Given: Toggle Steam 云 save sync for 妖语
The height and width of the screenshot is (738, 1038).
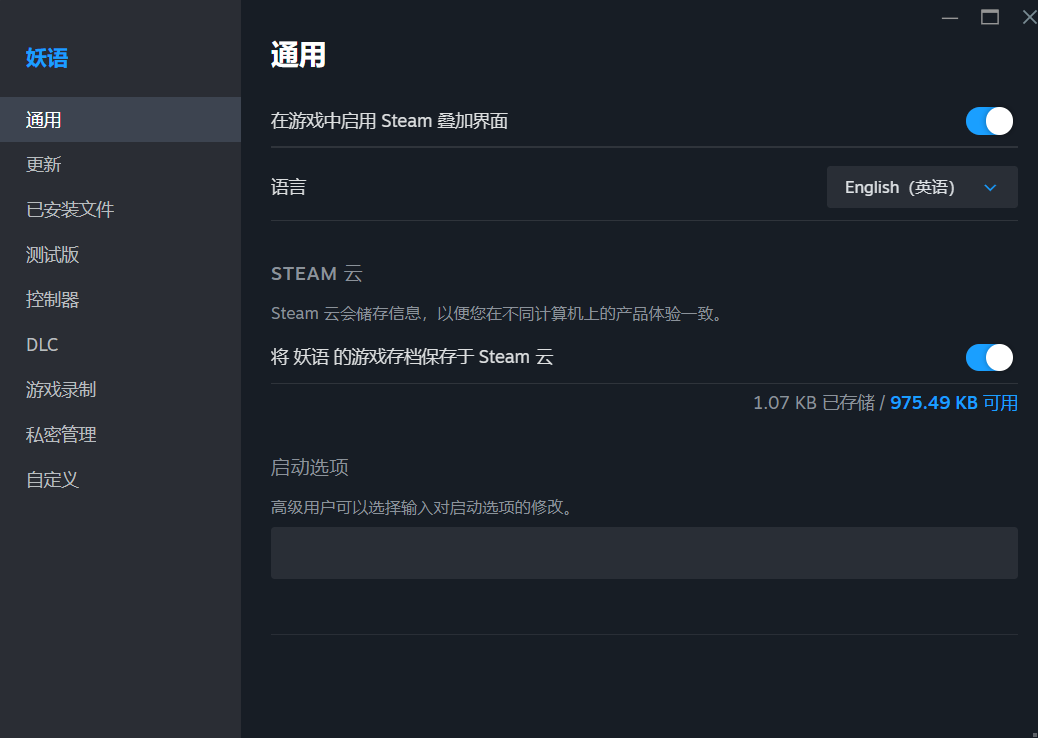Looking at the screenshot, I should click(989, 357).
